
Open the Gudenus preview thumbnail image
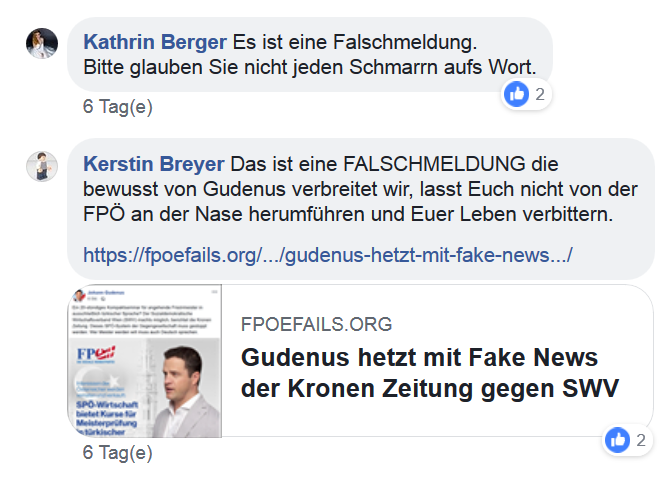pyautogui.click(x=145, y=361)
